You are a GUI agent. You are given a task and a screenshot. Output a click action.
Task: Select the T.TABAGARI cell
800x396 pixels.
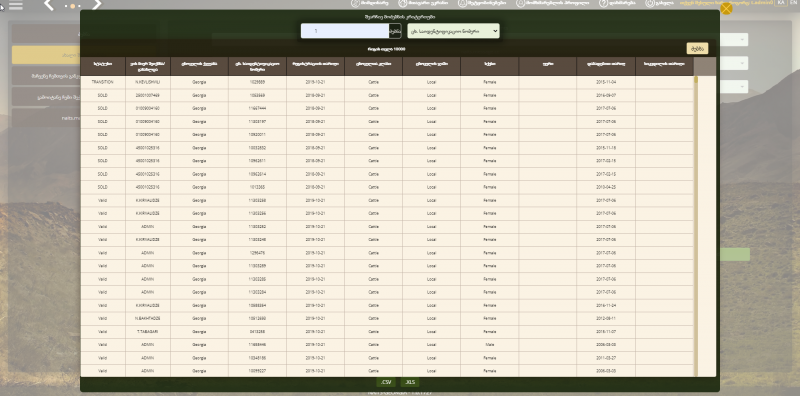147,332
